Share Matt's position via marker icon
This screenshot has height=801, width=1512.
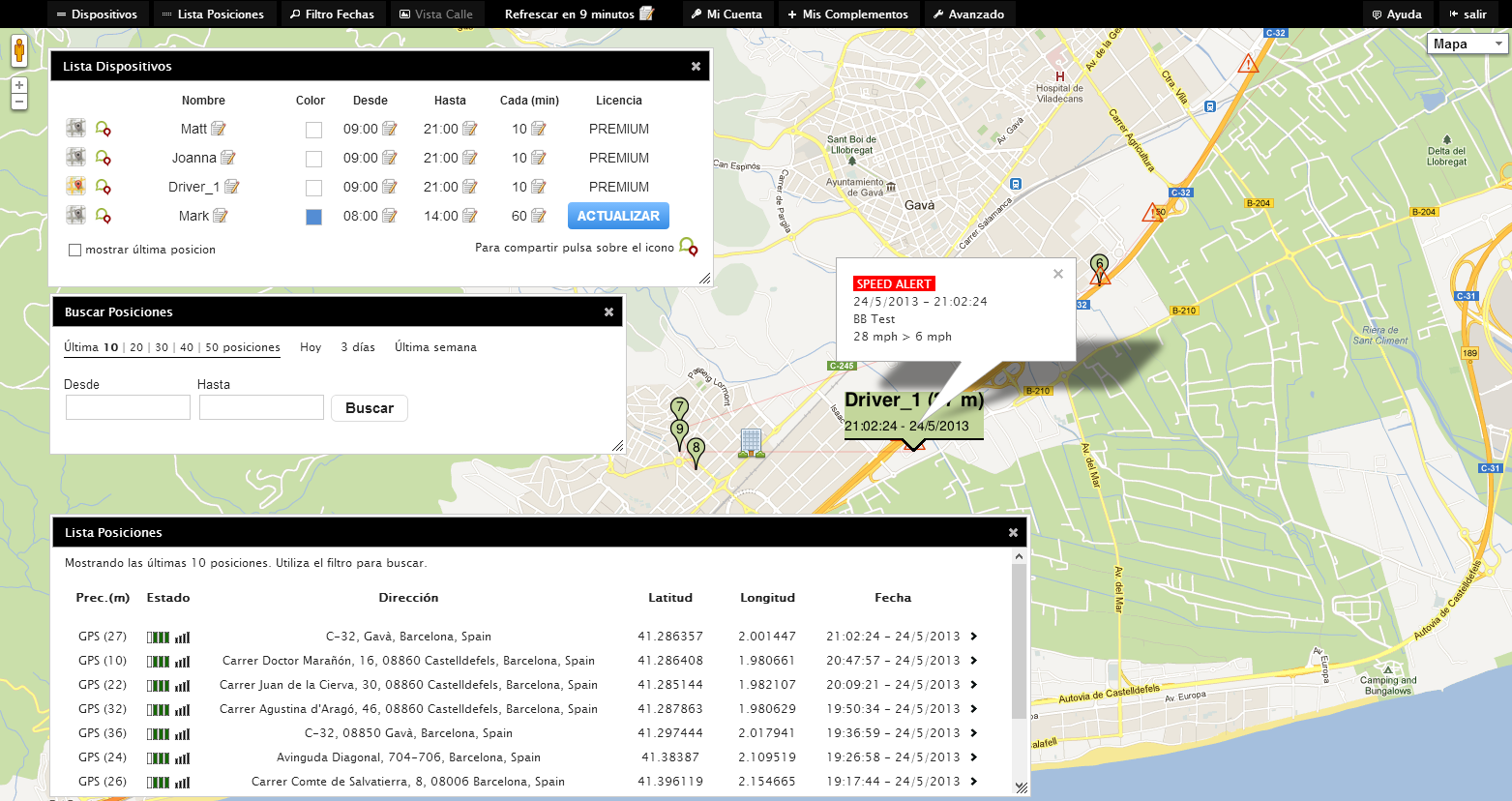pyautogui.click(x=104, y=129)
